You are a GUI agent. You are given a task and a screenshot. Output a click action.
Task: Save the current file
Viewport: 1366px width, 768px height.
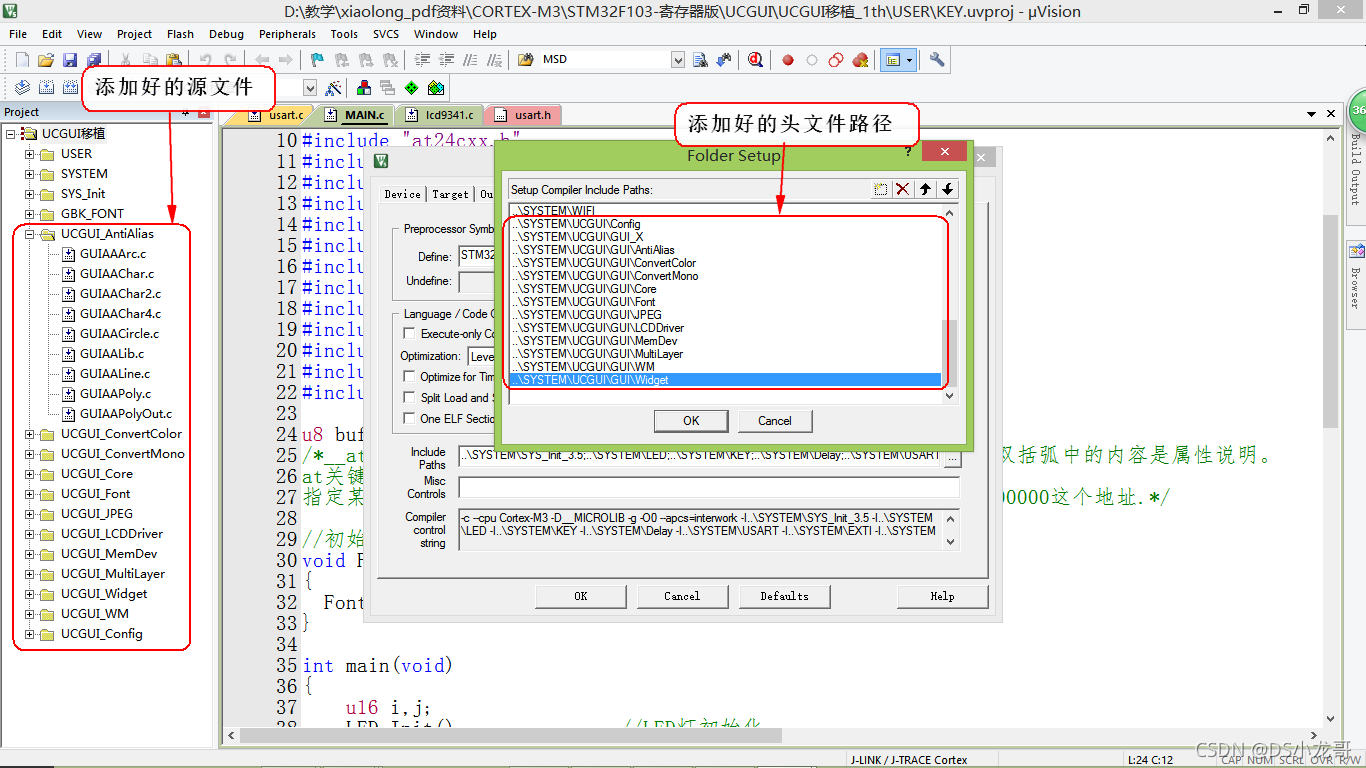(70, 60)
